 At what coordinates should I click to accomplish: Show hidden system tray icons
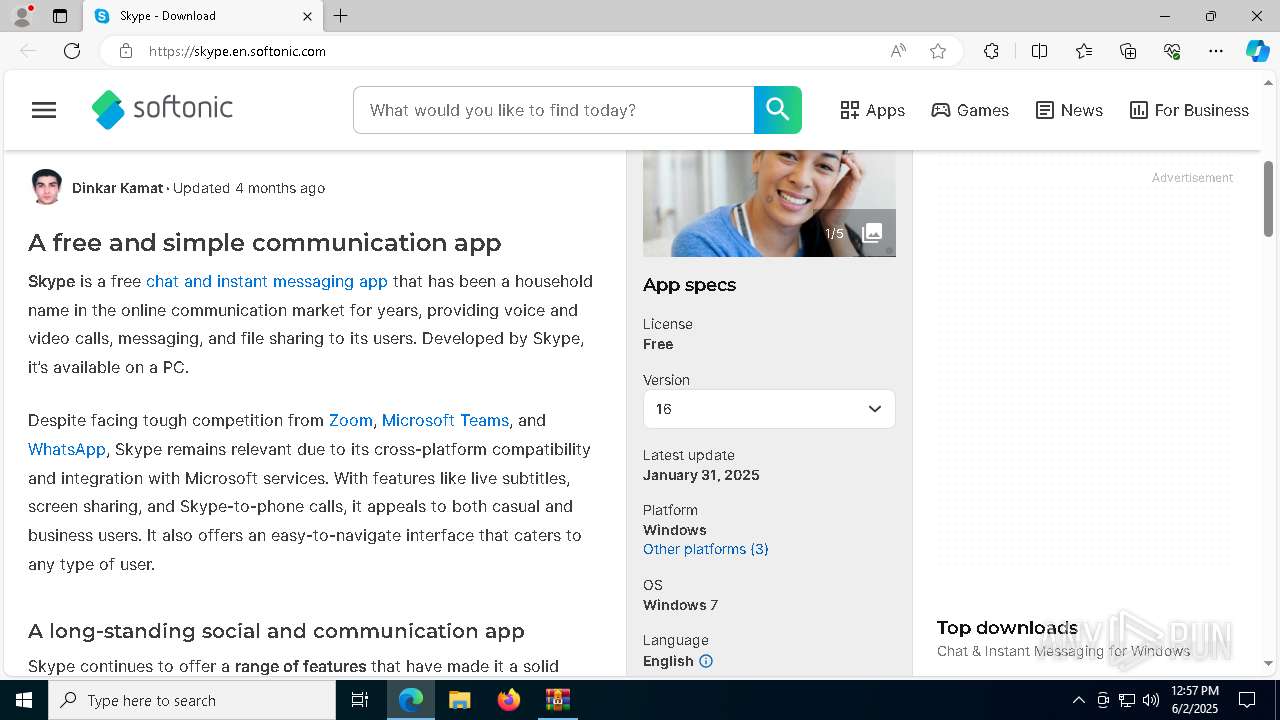pos(1078,700)
